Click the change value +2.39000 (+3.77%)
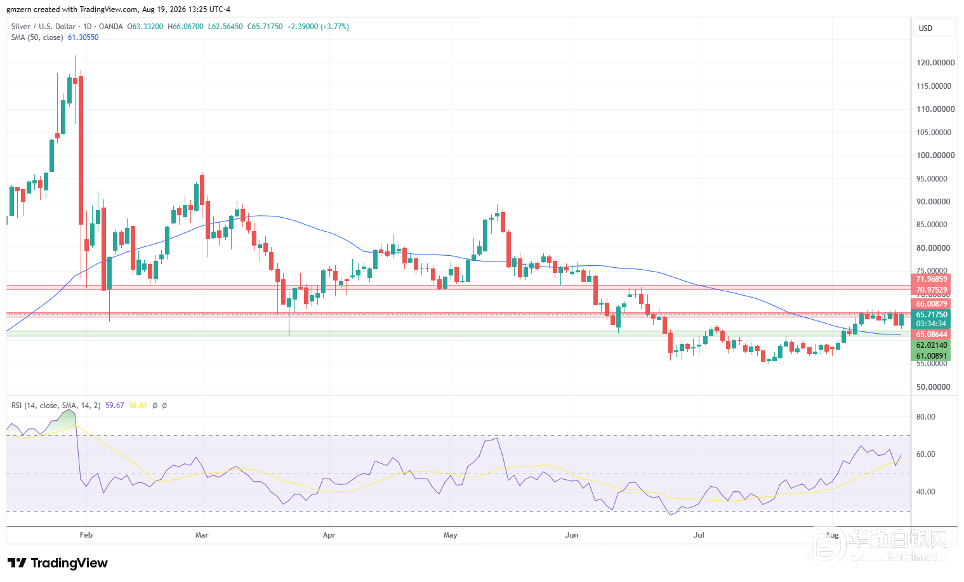964x582 pixels. click(318, 26)
